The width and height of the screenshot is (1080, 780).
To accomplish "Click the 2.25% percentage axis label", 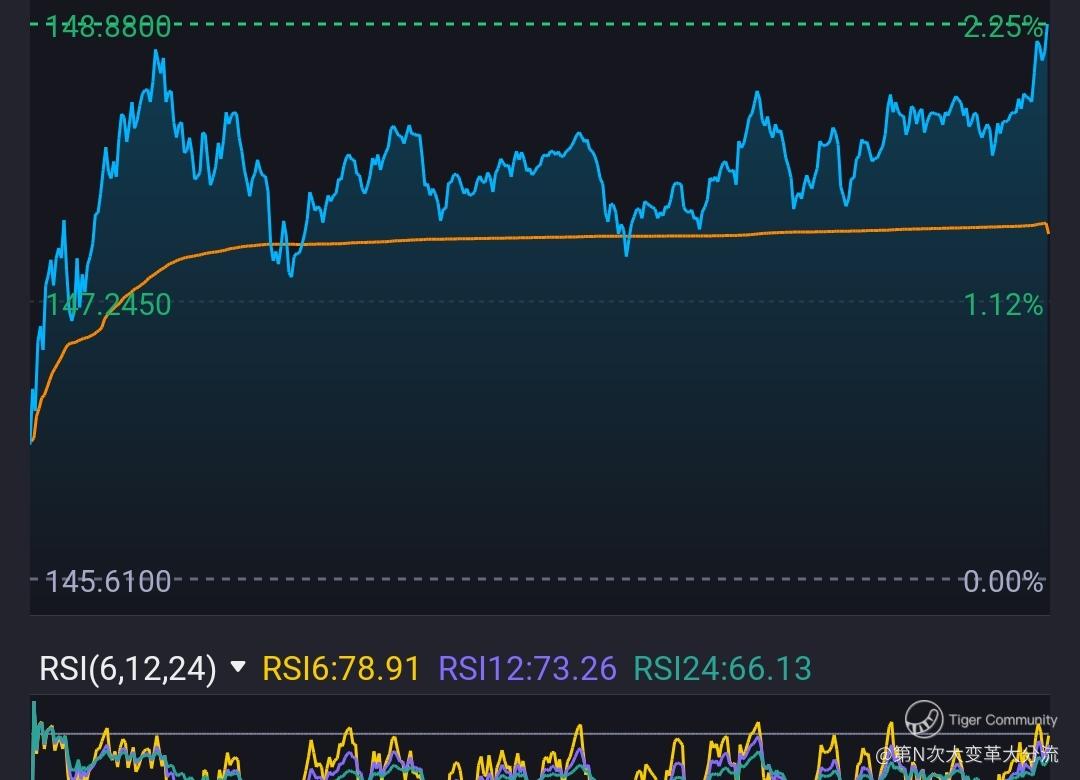I will 1003,27.
